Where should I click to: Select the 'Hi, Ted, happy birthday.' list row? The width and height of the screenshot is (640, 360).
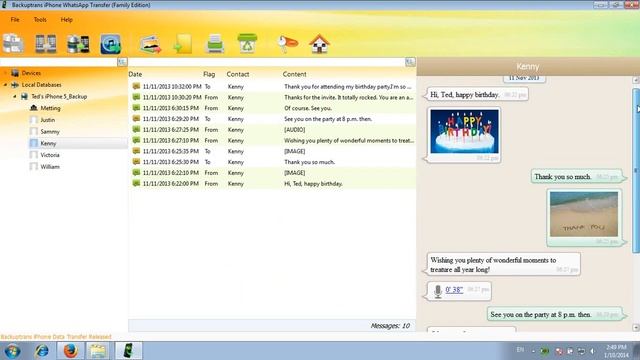pyautogui.click(x=273, y=184)
